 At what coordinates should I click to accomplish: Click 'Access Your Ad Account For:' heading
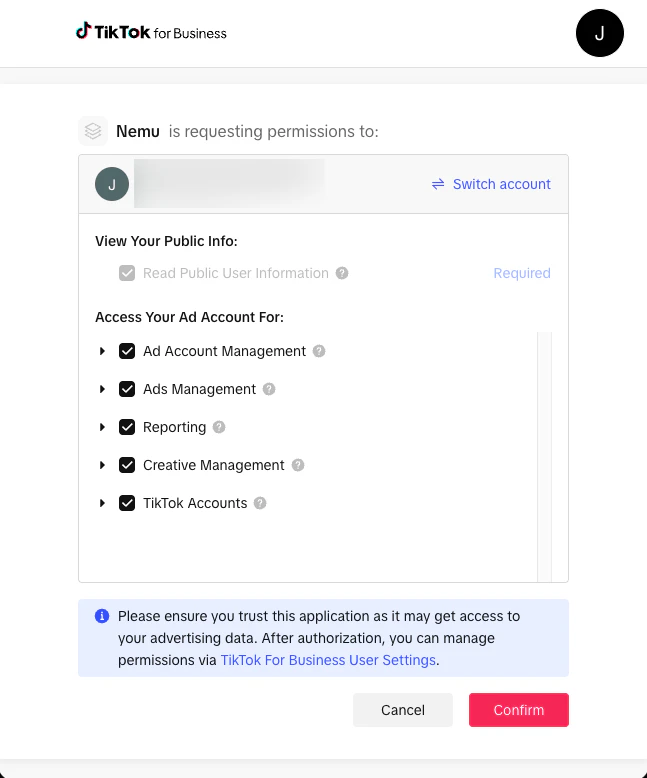point(190,317)
